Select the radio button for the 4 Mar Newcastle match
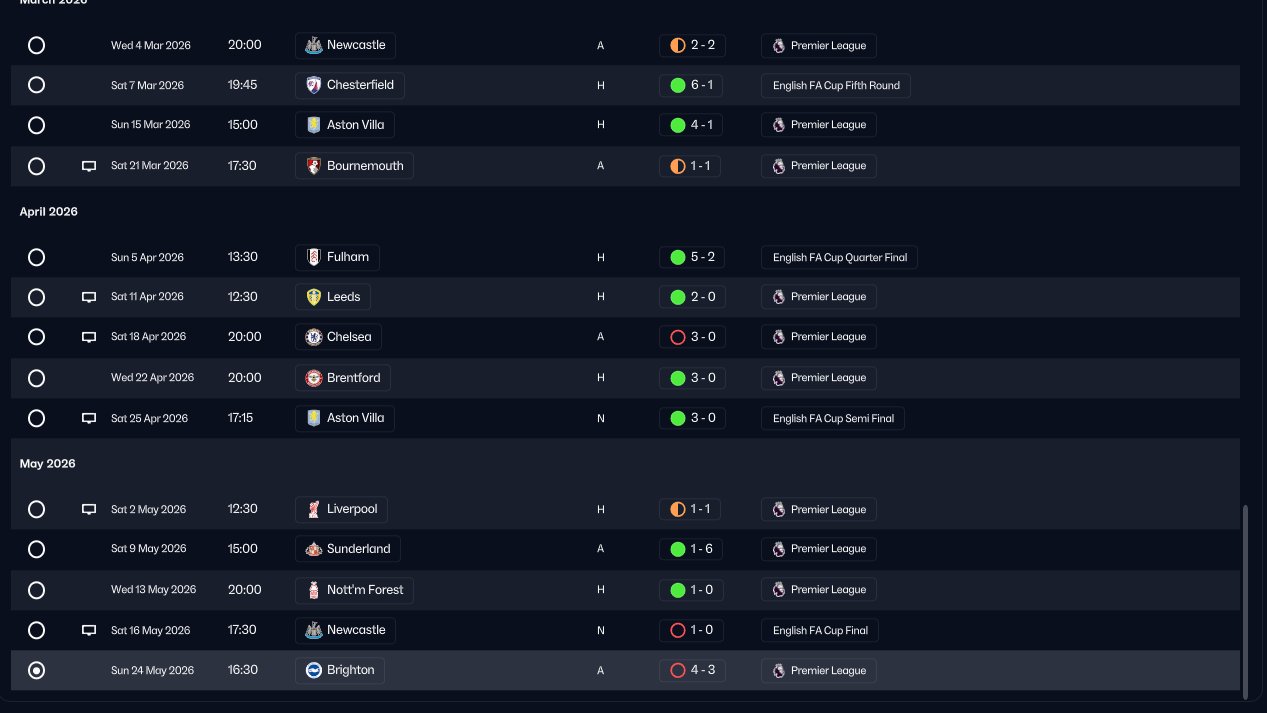This screenshot has height=713, width=1267. (x=37, y=45)
